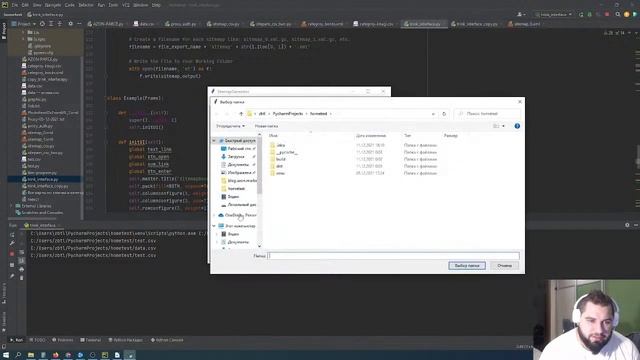Screen dimensions: 640x360
Task: Open the Refactor menu in PyCharm
Action: 86,5
